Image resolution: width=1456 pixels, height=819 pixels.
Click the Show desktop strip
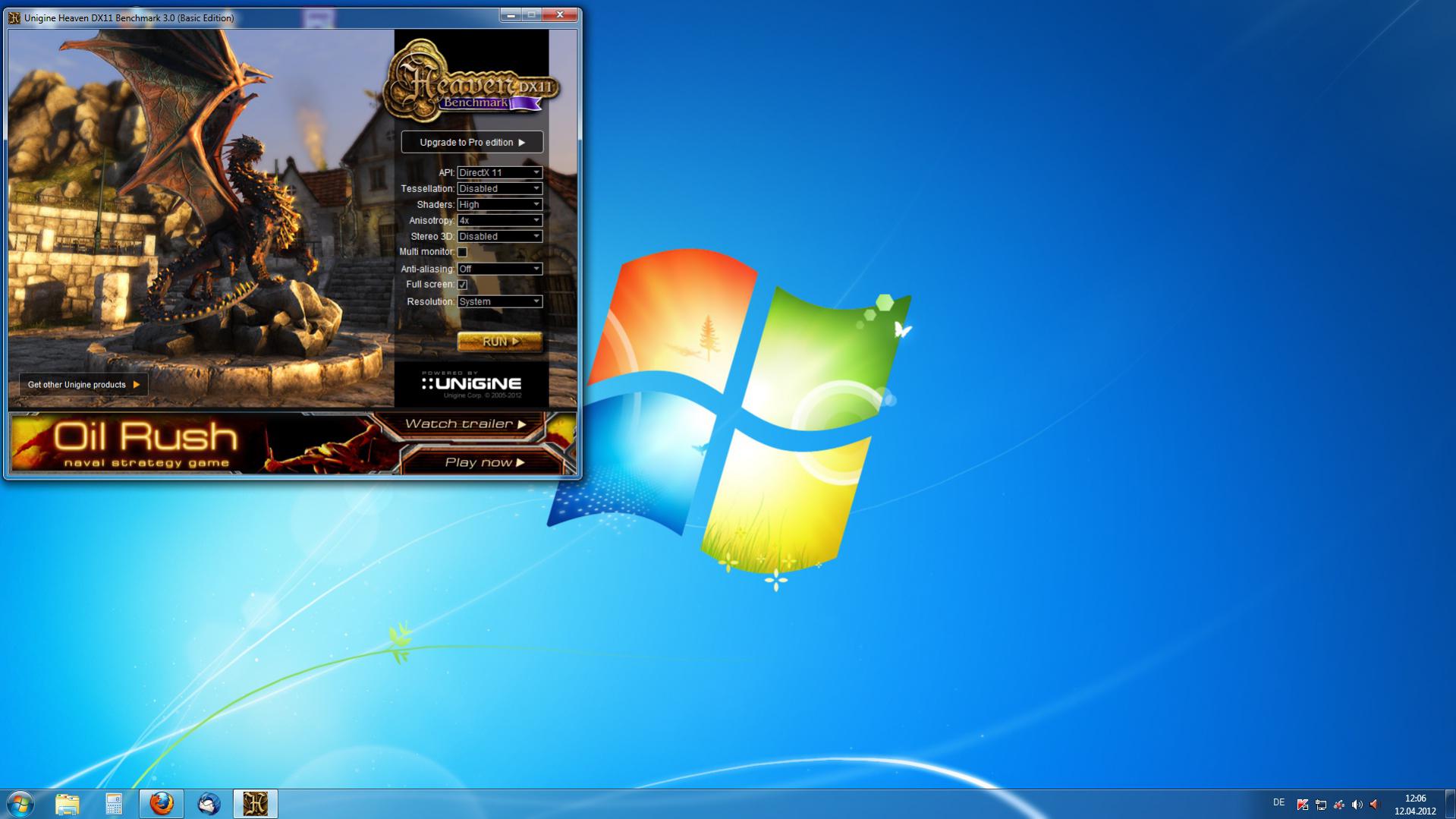pos(1450,804)
